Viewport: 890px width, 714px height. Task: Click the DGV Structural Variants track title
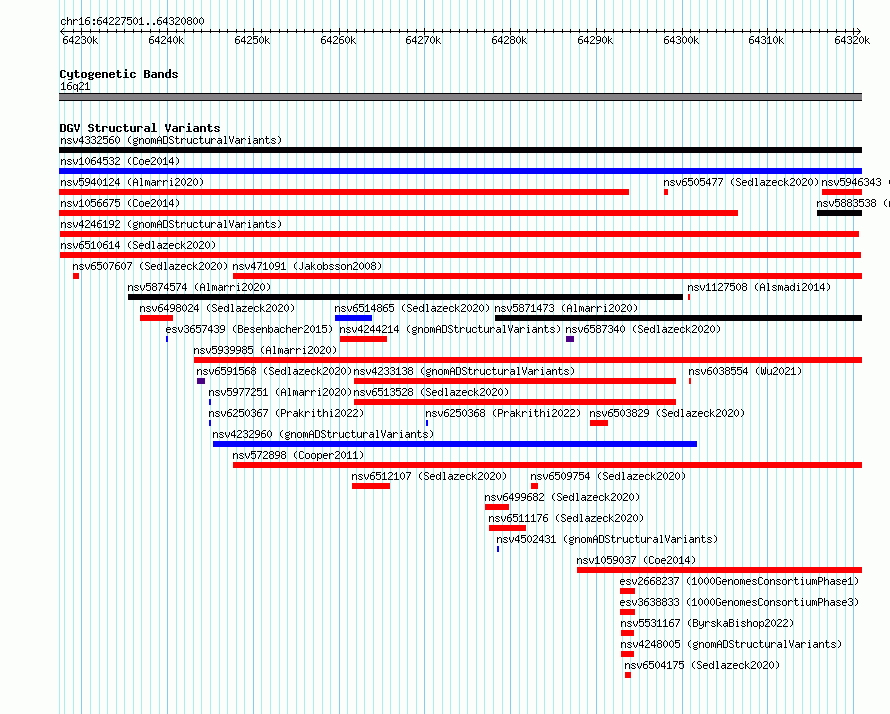[x=140, y=128]
